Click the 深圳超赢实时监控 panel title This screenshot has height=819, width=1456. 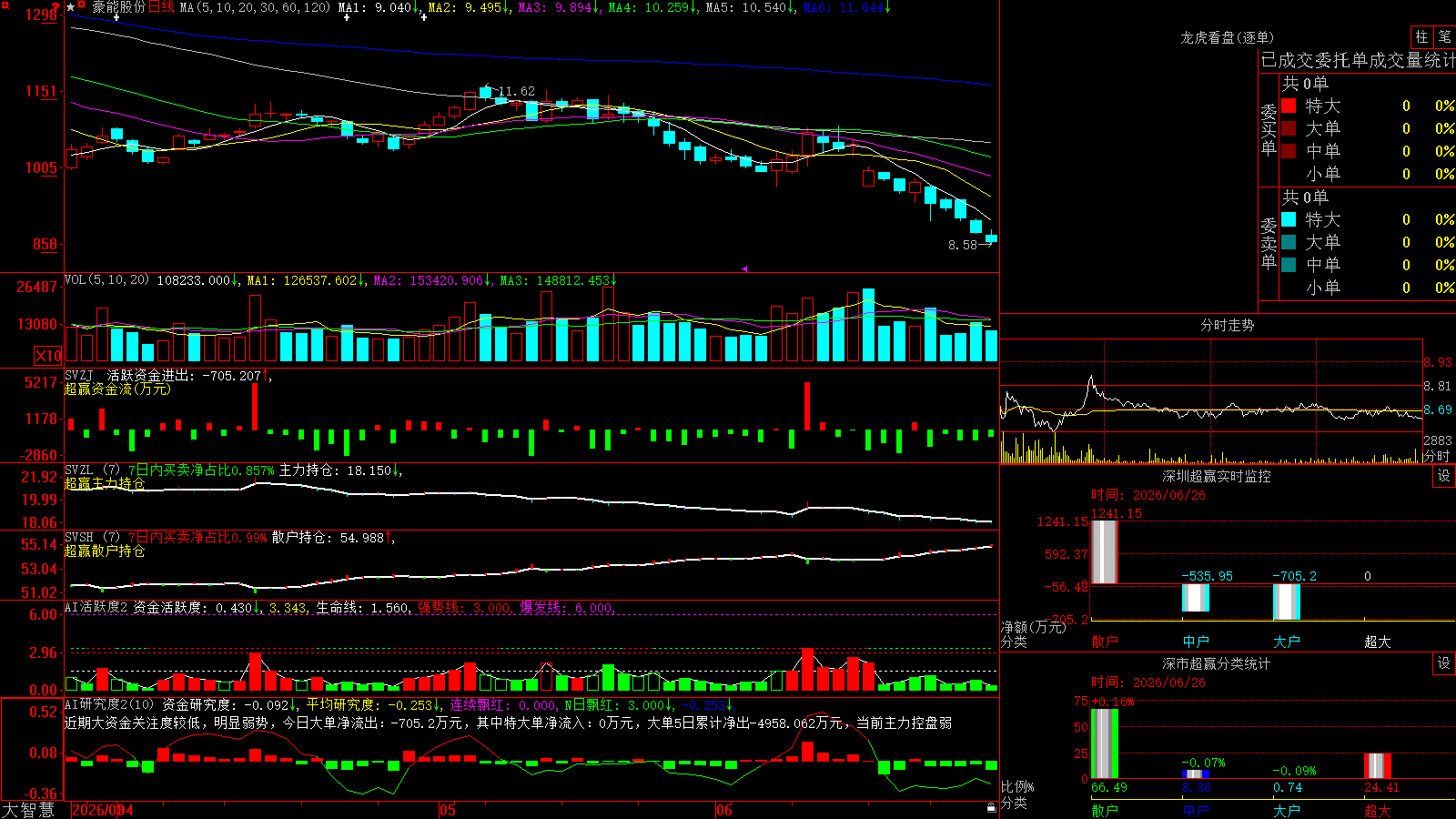pos(1216,476)
